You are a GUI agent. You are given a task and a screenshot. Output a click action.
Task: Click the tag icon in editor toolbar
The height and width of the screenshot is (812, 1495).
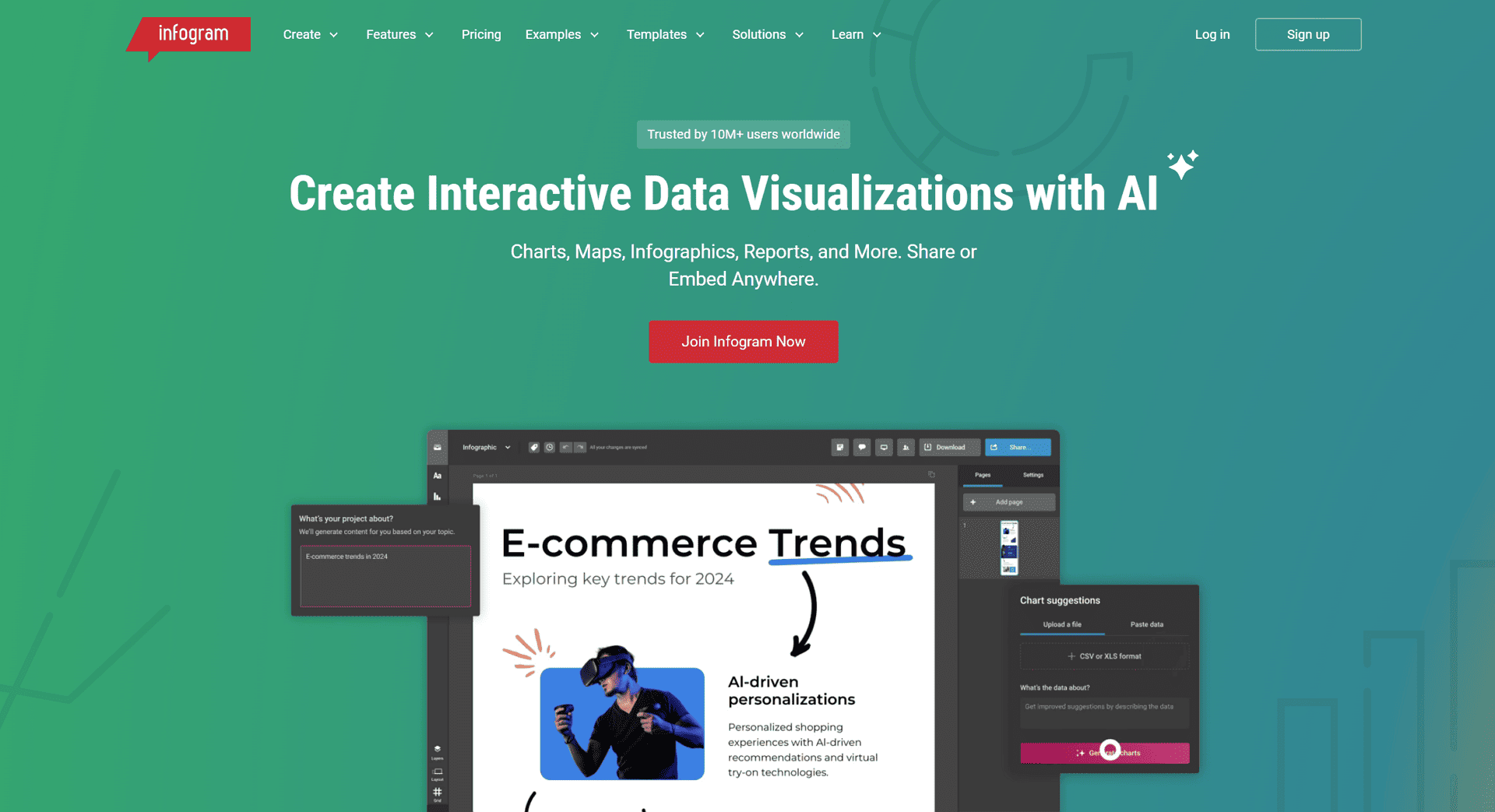tap(534, 448)
